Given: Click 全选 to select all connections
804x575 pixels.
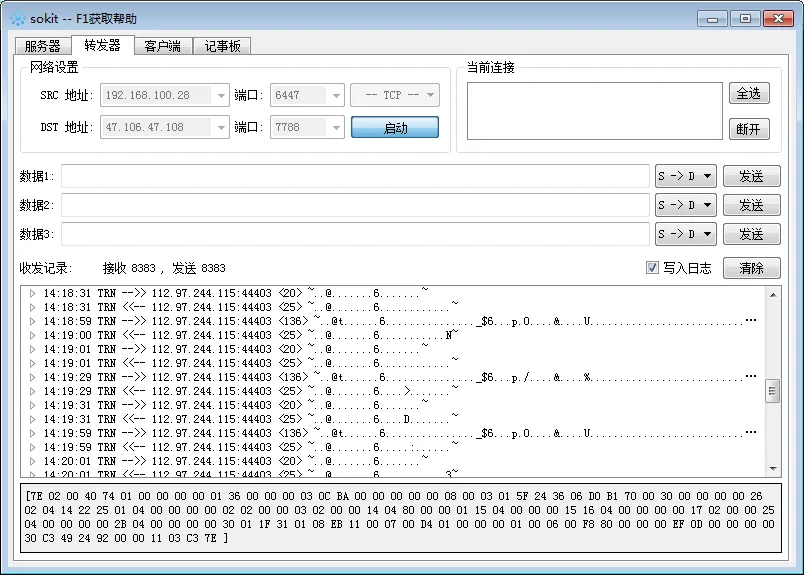Looking at the screenshot, I should [x=749, y=93].
